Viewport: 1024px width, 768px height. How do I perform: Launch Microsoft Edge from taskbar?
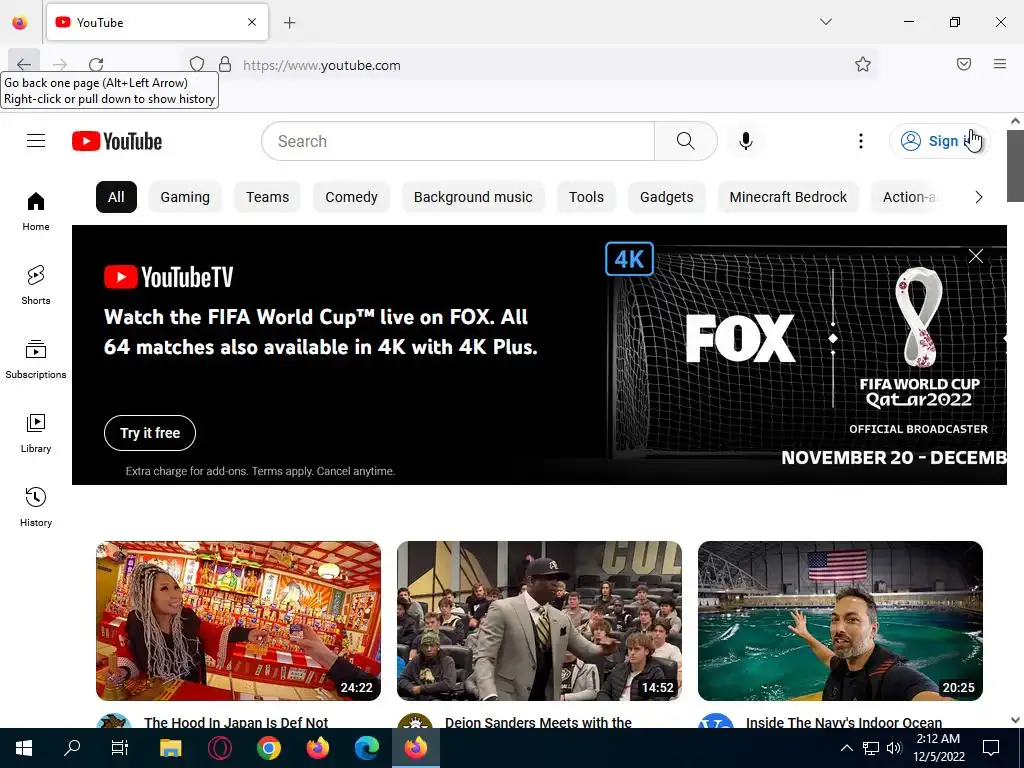coord(366,748)
